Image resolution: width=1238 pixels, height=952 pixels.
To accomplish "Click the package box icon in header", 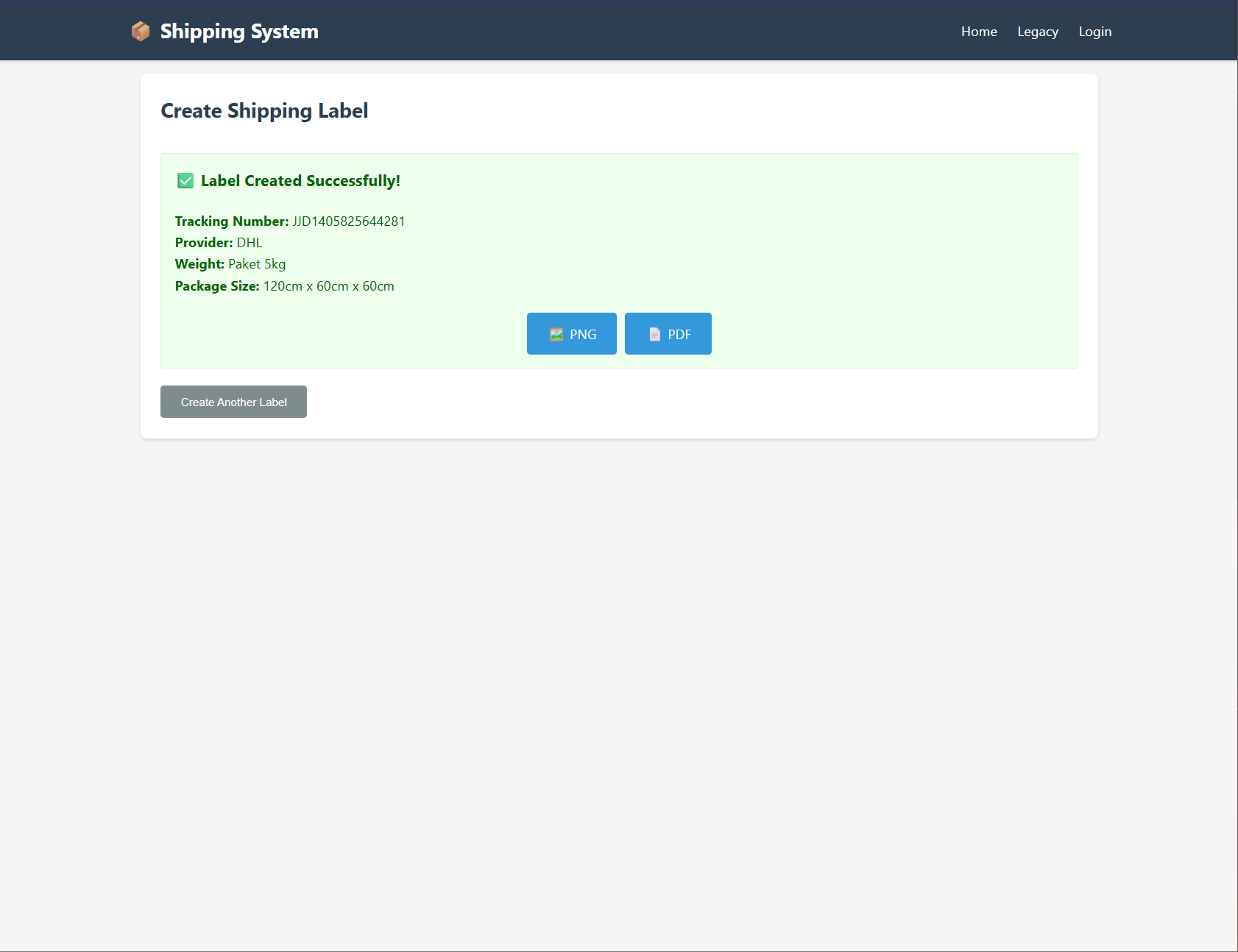I will 140,31.
